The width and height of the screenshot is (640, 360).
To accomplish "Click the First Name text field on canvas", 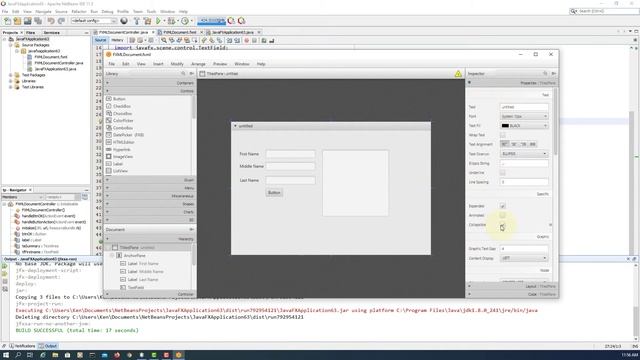I will tap(291, 154).
